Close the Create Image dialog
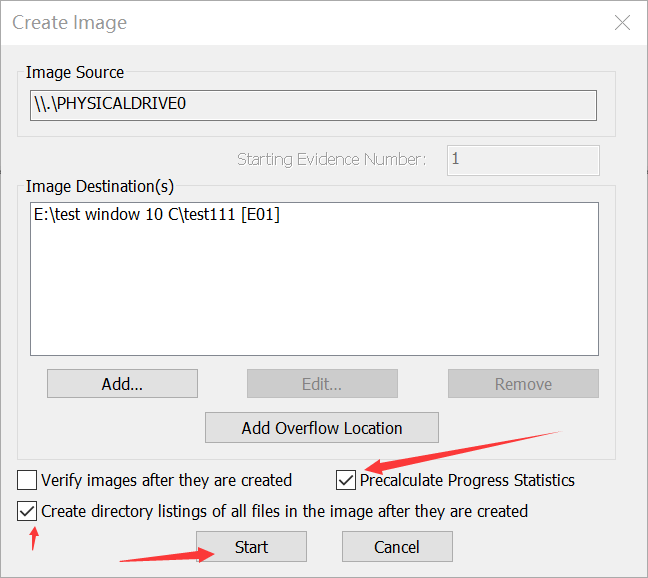The width and height of the screenshot is (648, 578). click(622, 23)
